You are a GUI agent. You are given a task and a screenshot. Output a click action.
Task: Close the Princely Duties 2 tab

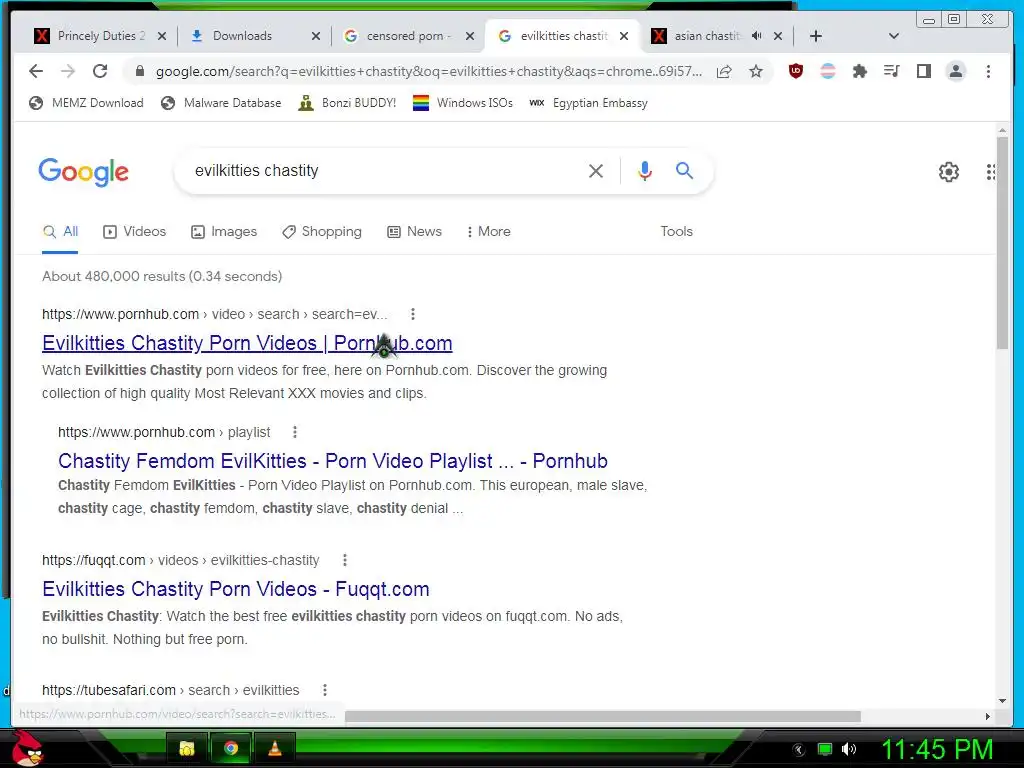(162, 36)
